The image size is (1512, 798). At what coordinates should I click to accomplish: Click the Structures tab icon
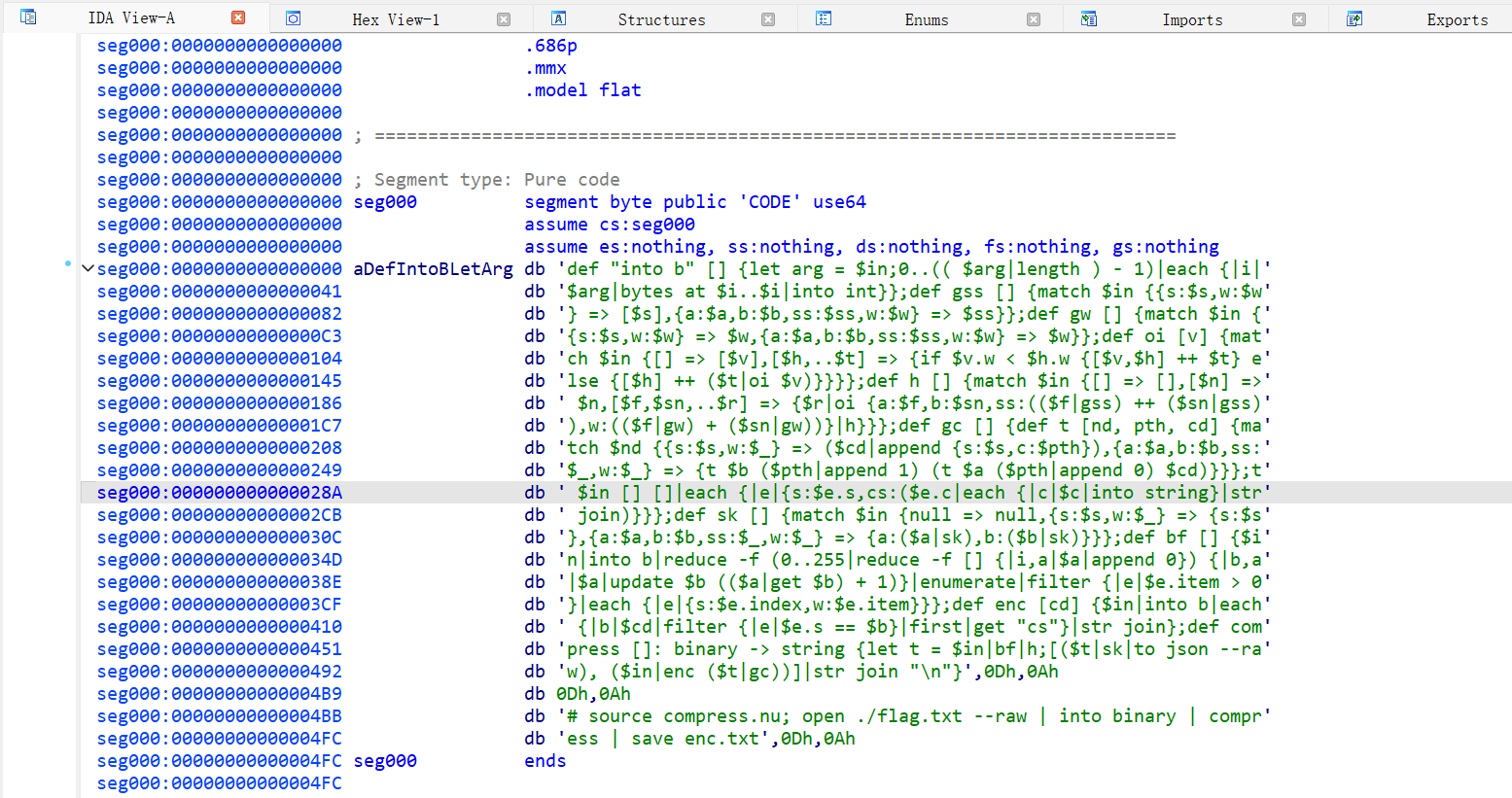[x=558, y=18]
